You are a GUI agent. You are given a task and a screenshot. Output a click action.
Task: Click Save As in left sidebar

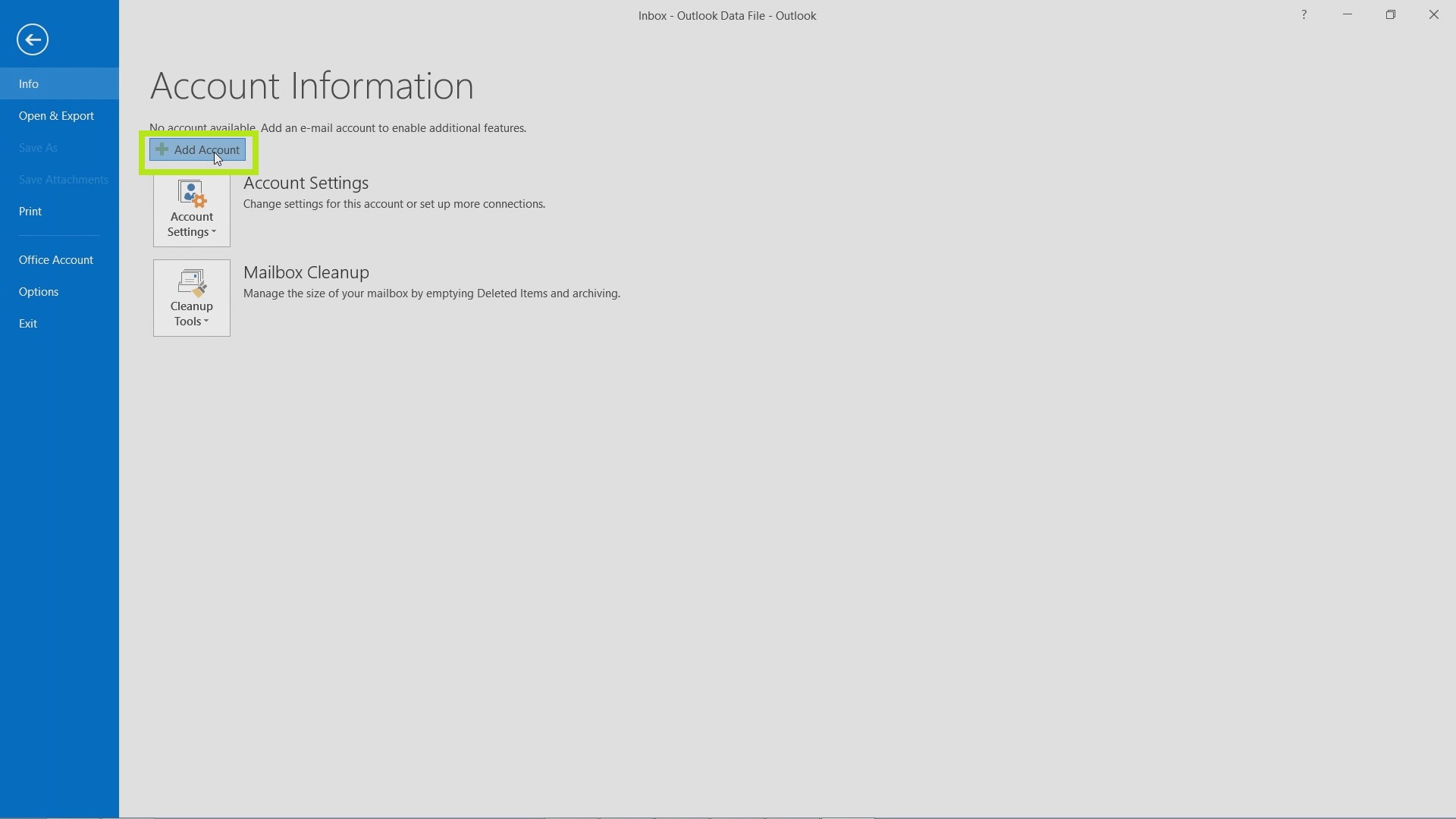point(38,147)
